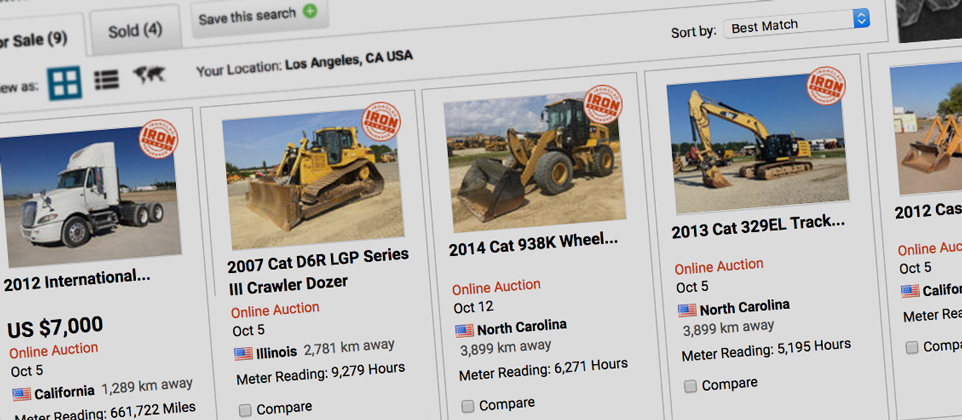Screen dimensions: 962x420
Task: Check Compare for Cat D6R Crawler Dozer
Action: pos(245,410)
